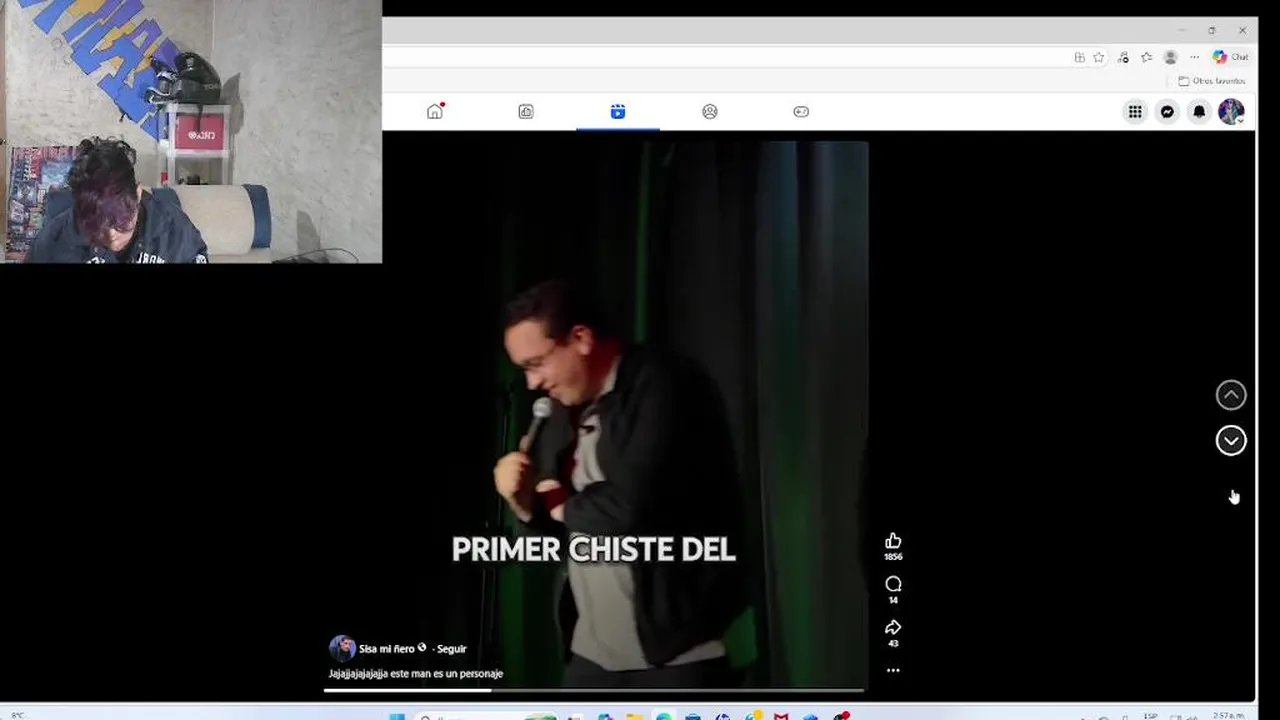Screen dimensions: 1280x720
Task: Read the caption "este man es un personaje"
Action: 446,673
